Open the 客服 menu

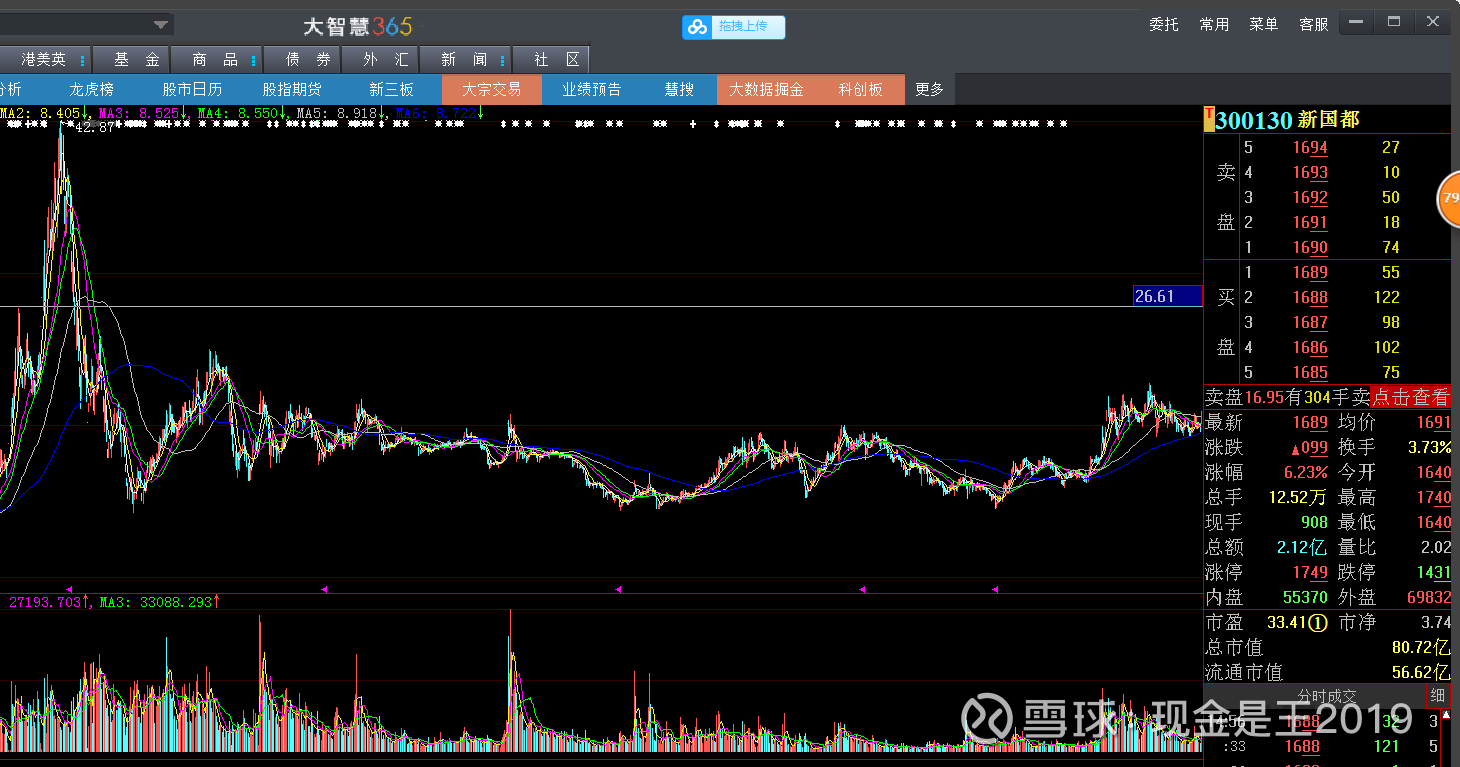click(1314, 24)
